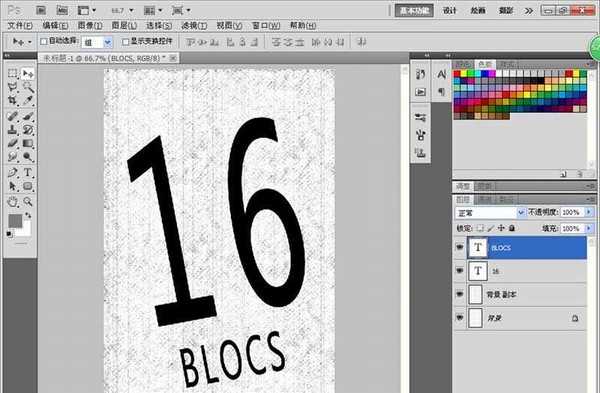Select the Pen tool
Viewport: 600px width, 393px height.
coord(13,172)
